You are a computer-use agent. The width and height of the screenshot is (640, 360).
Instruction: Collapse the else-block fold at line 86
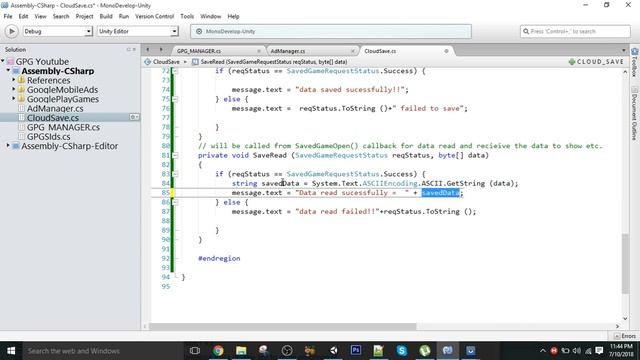click(175, 202)
